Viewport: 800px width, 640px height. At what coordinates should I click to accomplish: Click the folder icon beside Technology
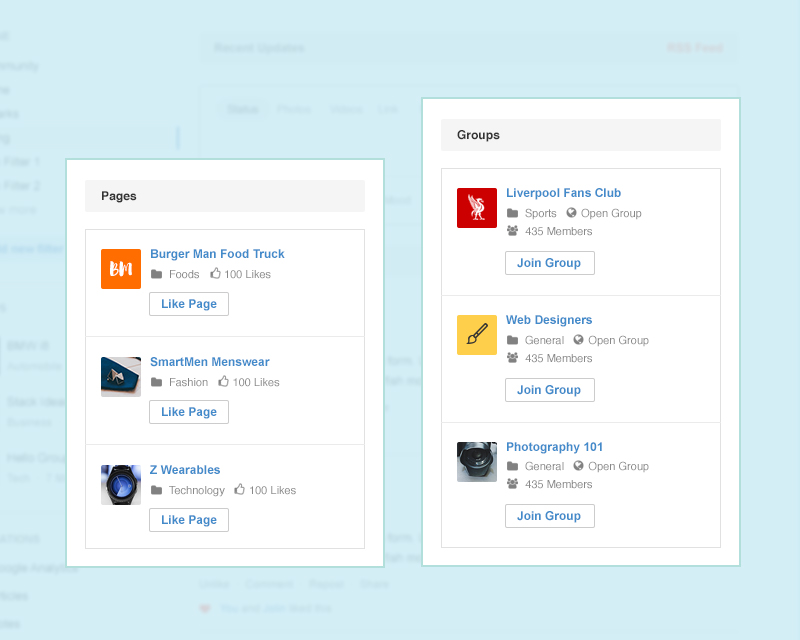point(157,490)
